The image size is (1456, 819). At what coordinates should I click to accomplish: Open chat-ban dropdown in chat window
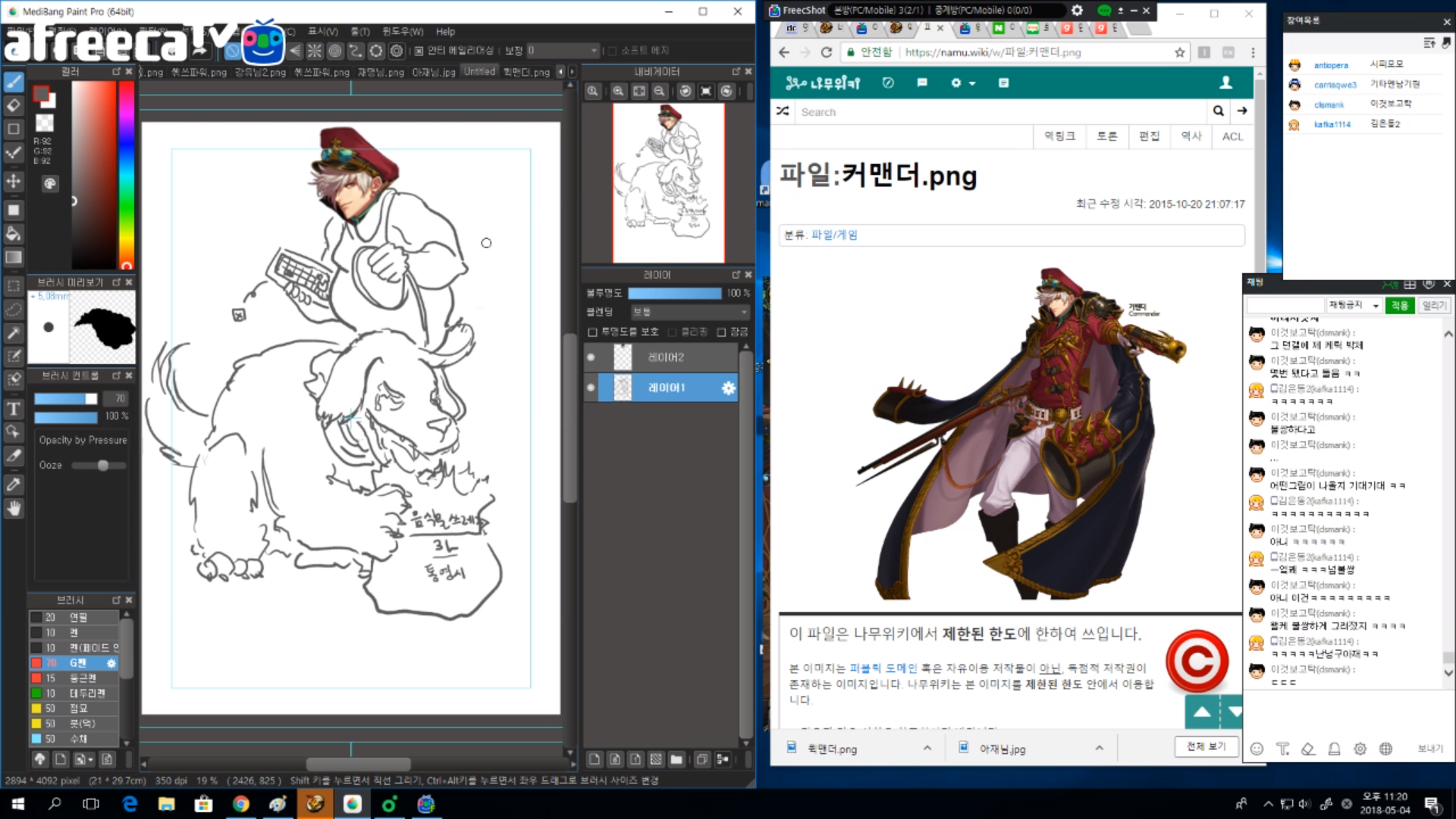pos(1354,306)
